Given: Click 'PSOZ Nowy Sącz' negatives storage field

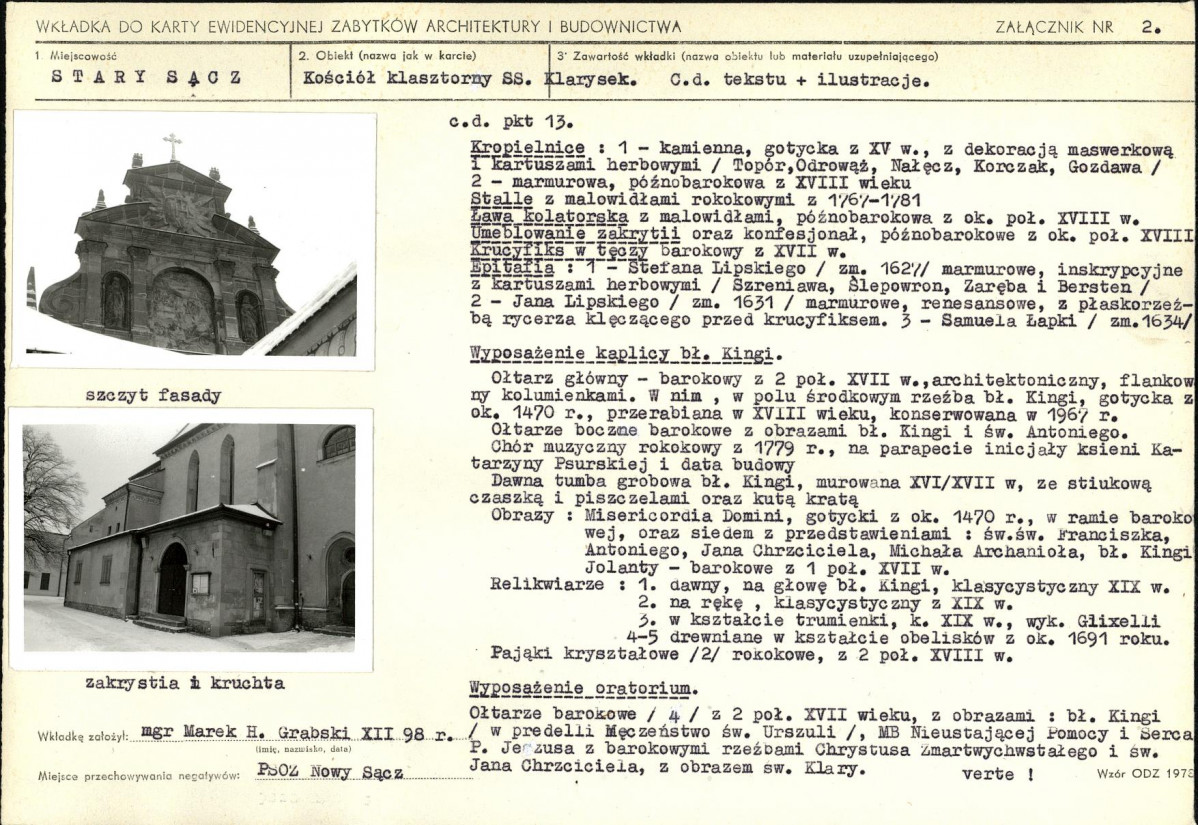Looking at the screenshot, I should (331, 772).
